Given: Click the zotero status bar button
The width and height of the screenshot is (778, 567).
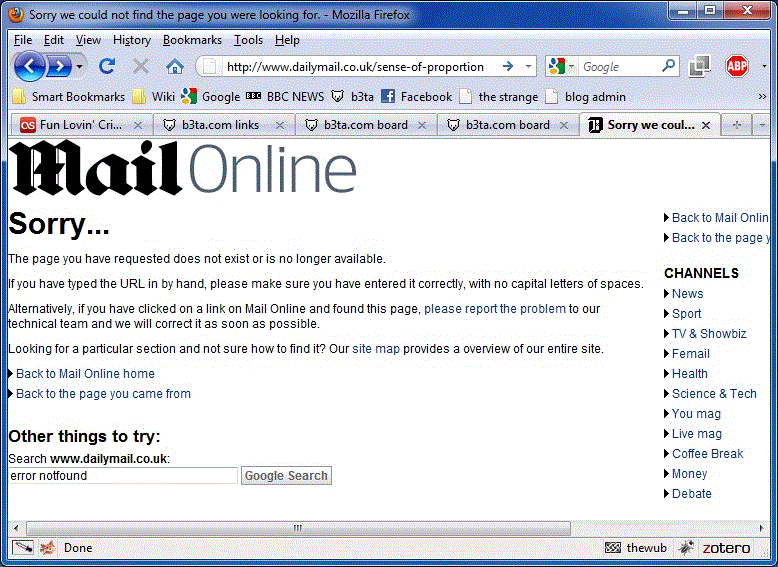Looking at the screenshot, I should [726, 548].
